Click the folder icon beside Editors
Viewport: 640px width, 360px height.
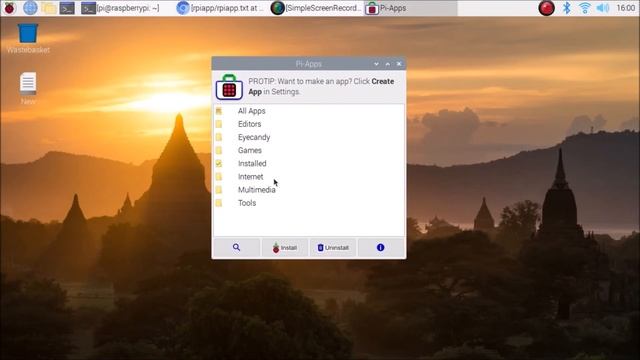click(219, 124)
